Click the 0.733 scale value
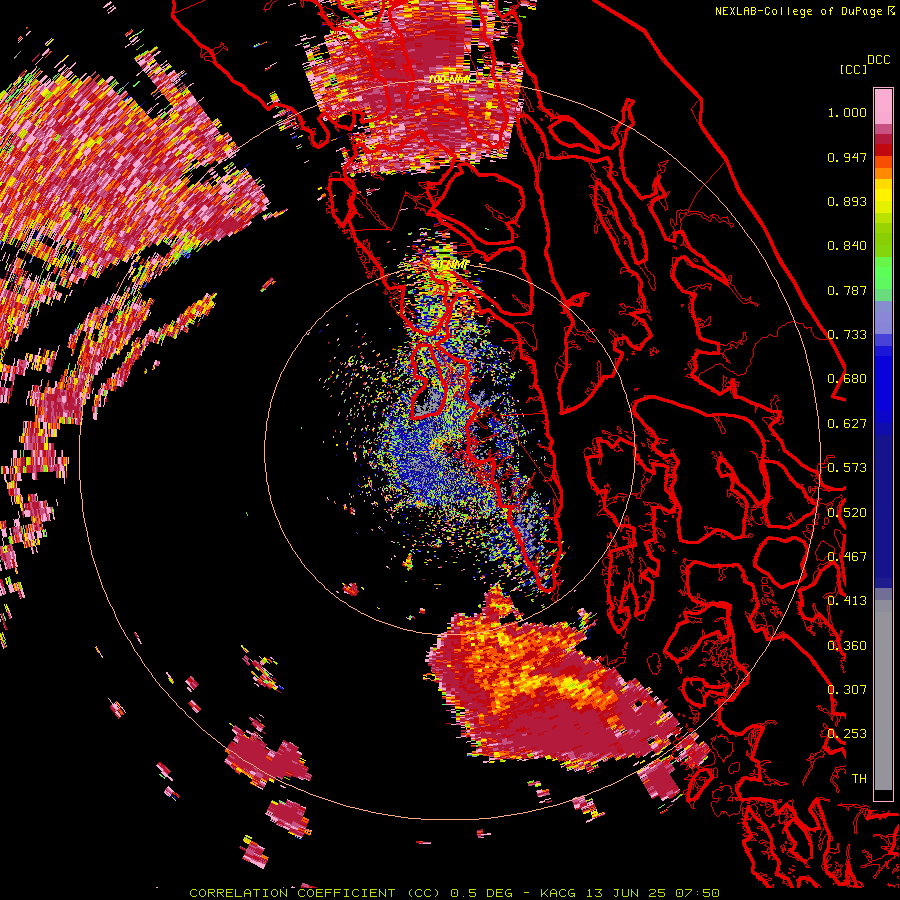The width and height of the screenshot is (900, 900). (x=847, y=335)
